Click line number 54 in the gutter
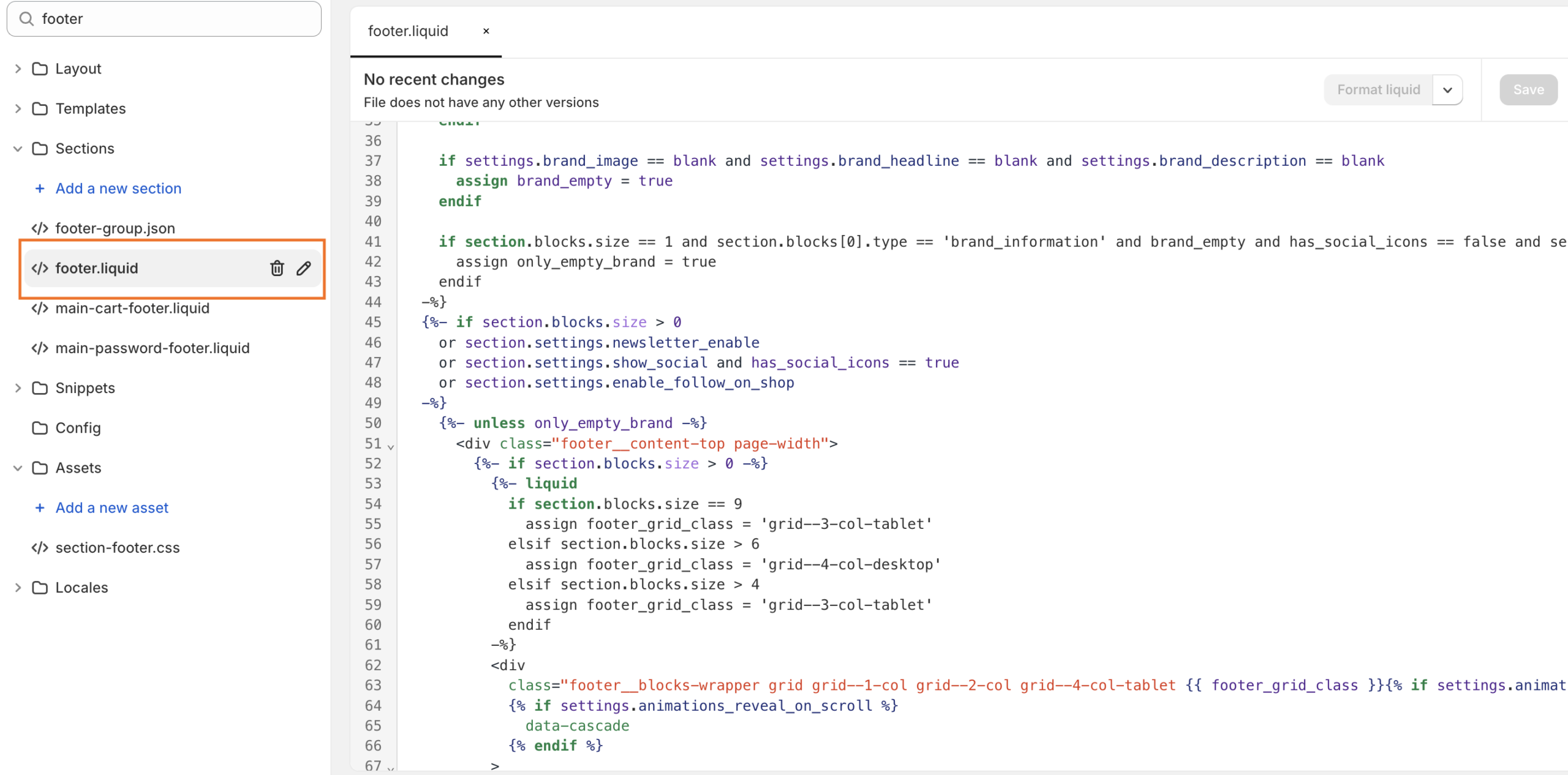 point(373,504)
